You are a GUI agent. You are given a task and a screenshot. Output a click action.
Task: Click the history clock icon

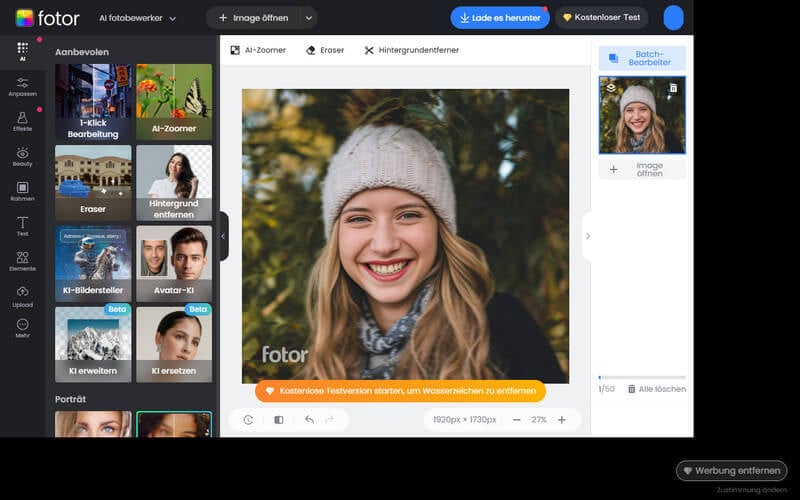[248, 420]
